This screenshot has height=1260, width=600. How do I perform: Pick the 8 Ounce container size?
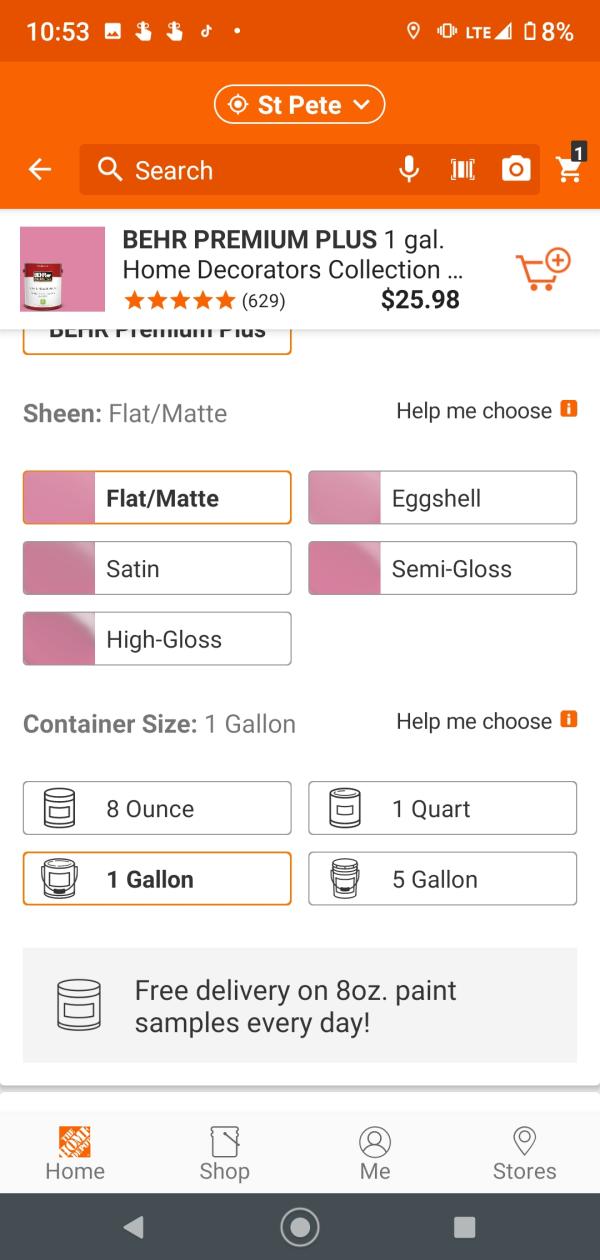tap(157, 809)
